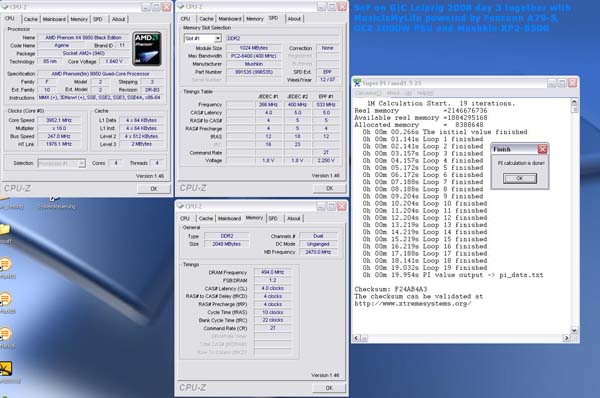The width and height of the screenshot is (600, 398).
Task: Click OK in the CPU-Z processor window
Action: click(154, 189)
